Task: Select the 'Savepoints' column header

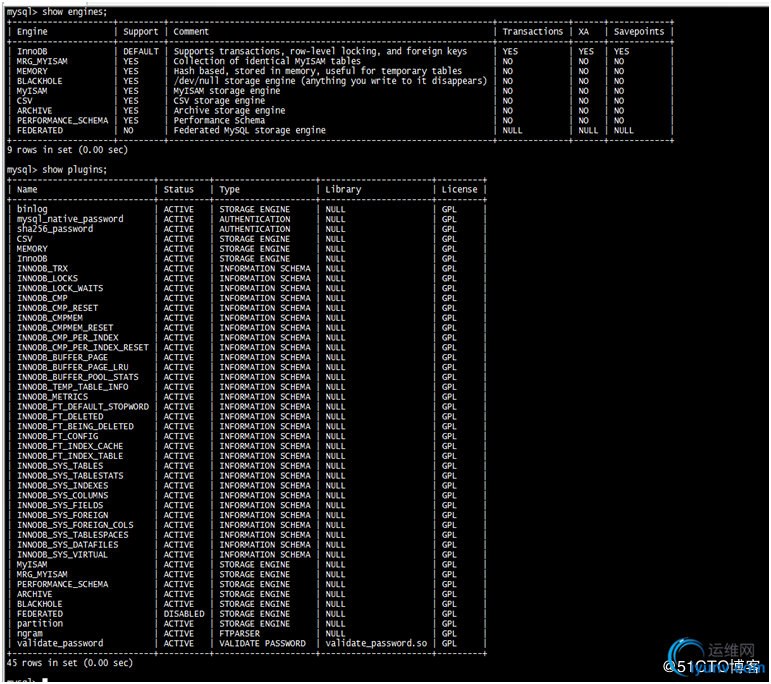Action: tap(639, 31)
